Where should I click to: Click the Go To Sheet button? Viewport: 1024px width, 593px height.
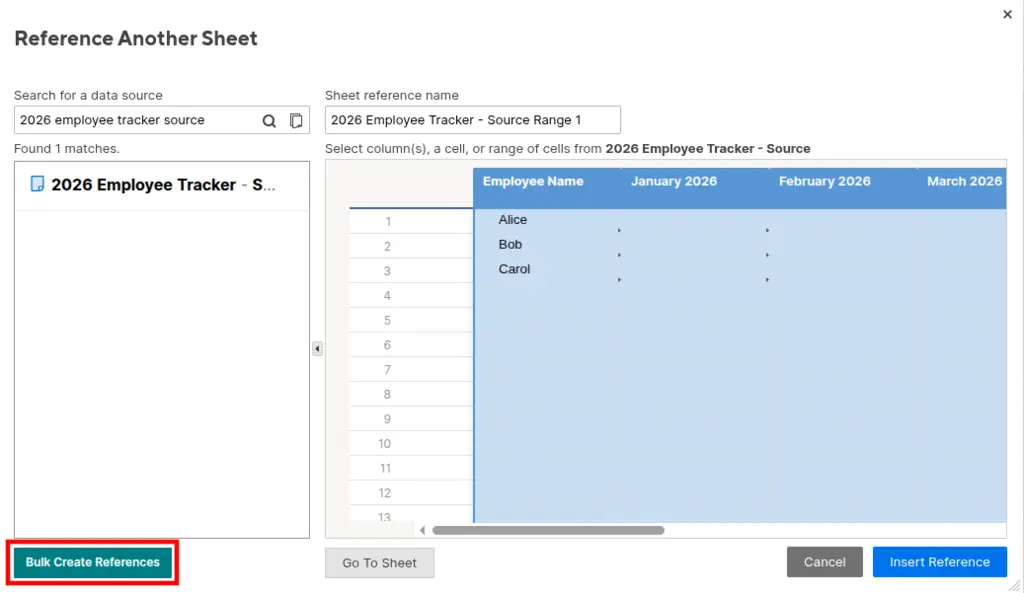coord(379,562)
